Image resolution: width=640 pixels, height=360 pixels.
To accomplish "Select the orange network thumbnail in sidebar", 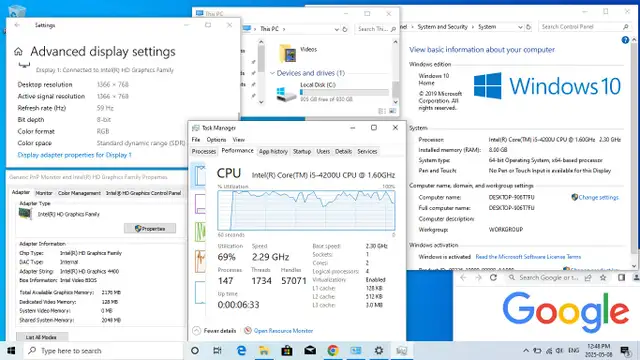I will [200, 262].
